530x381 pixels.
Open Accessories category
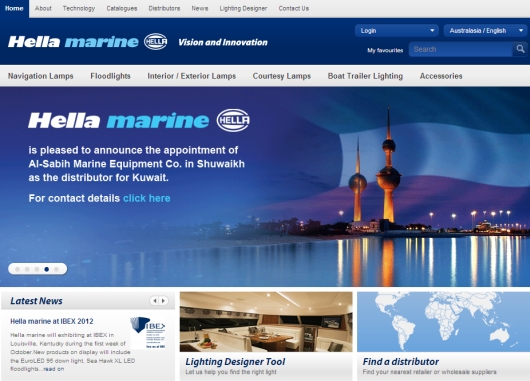(x=441, y=76)
